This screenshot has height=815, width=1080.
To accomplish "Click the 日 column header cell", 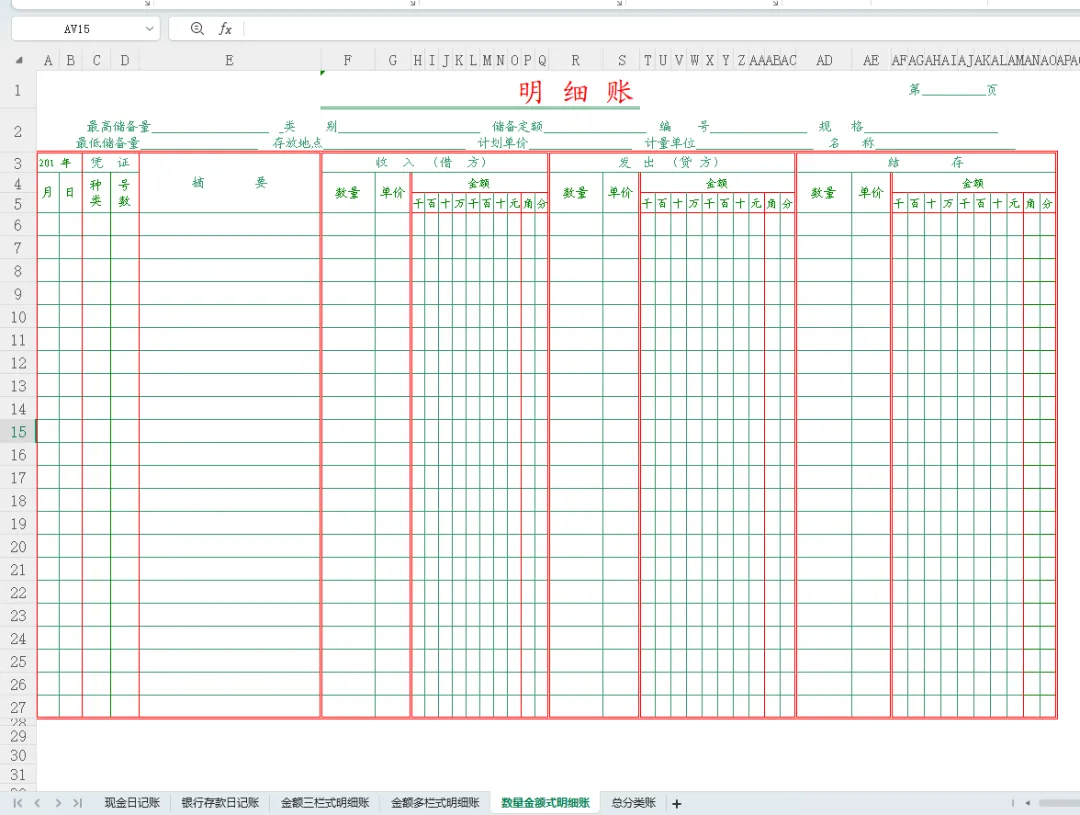I will click(70, 192).
